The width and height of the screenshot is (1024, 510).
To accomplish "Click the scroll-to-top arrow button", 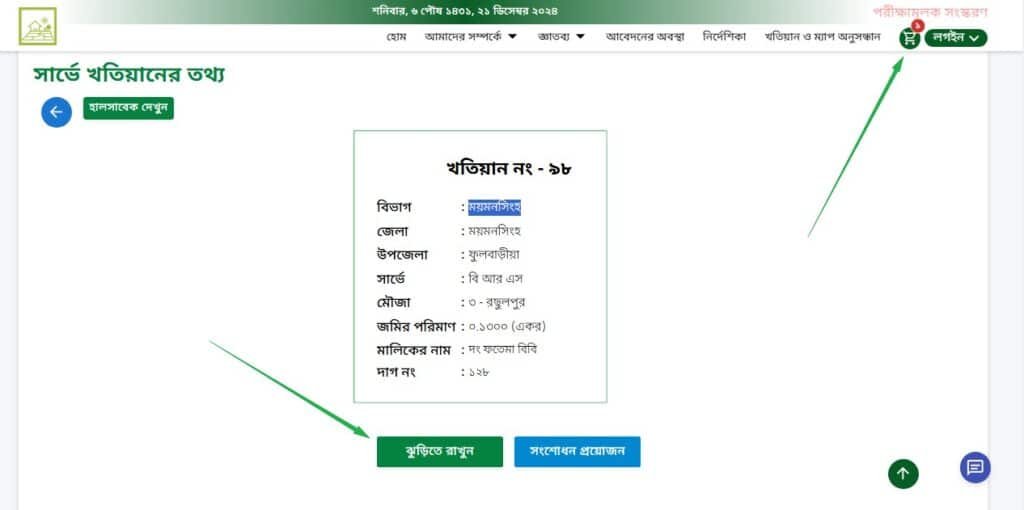I will pyautogui.click(x=903, y=473).
